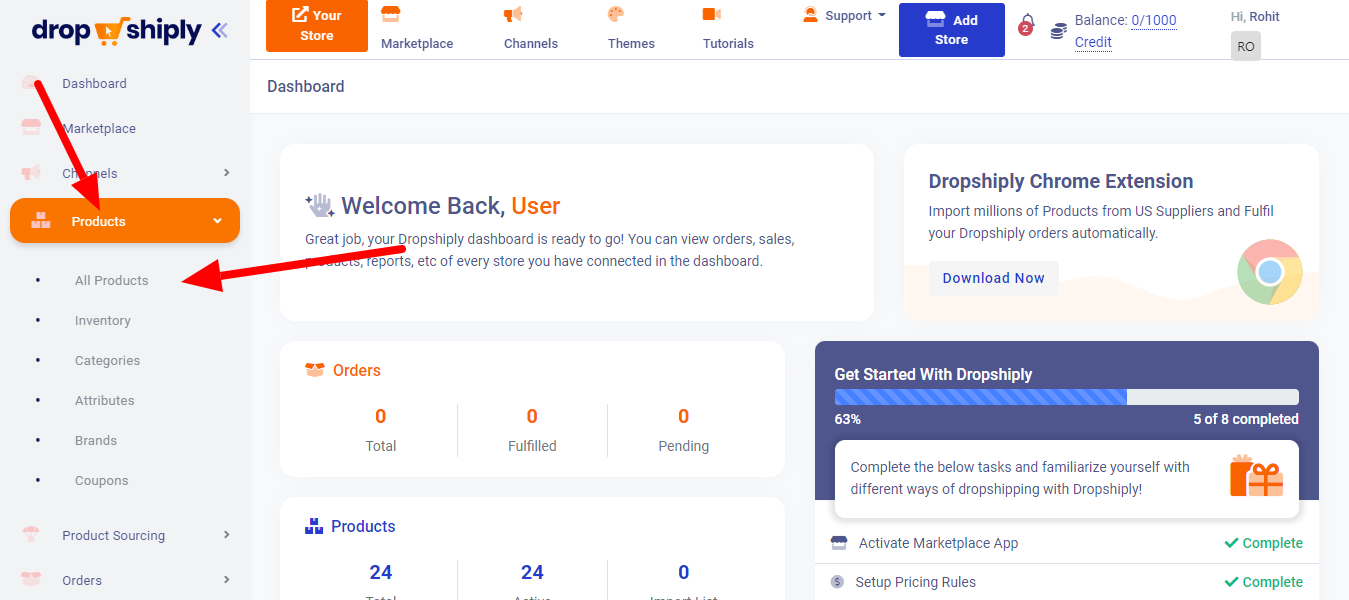Click the Dashboard sidebar icon
The image size is (1349, 600).
tap(31, 84)
